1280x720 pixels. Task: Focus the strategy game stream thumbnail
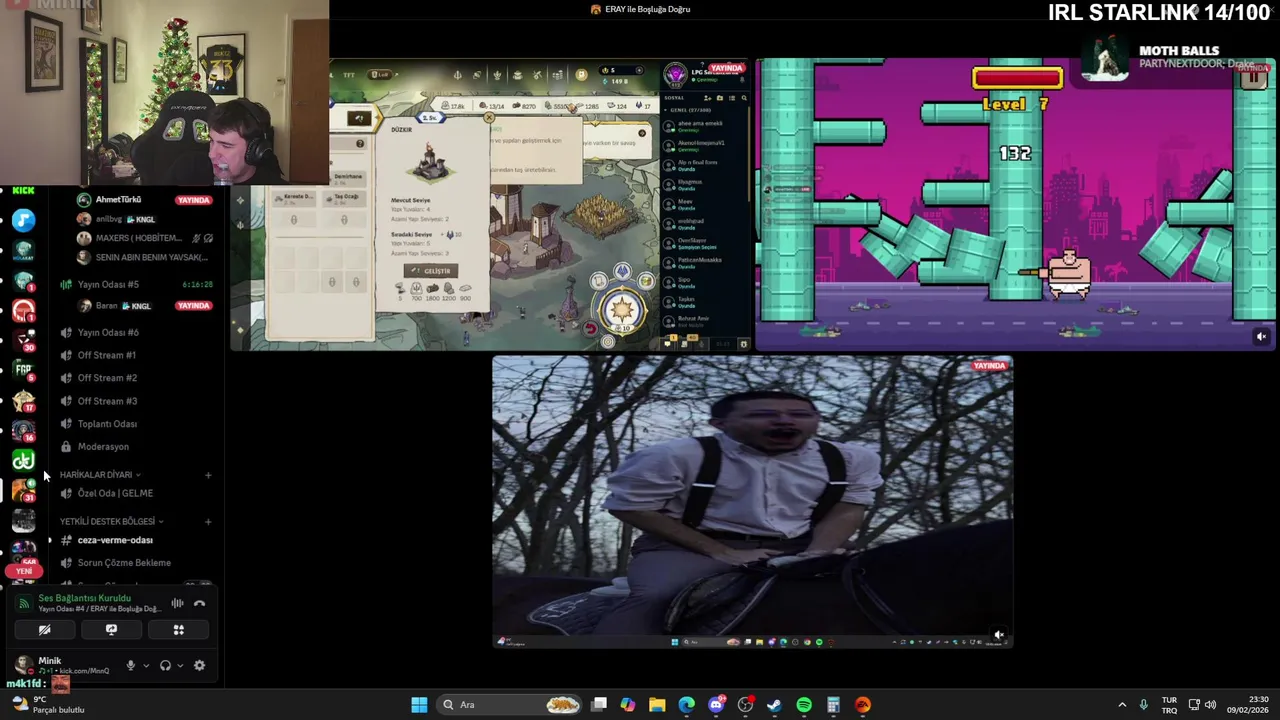[490, 205]
